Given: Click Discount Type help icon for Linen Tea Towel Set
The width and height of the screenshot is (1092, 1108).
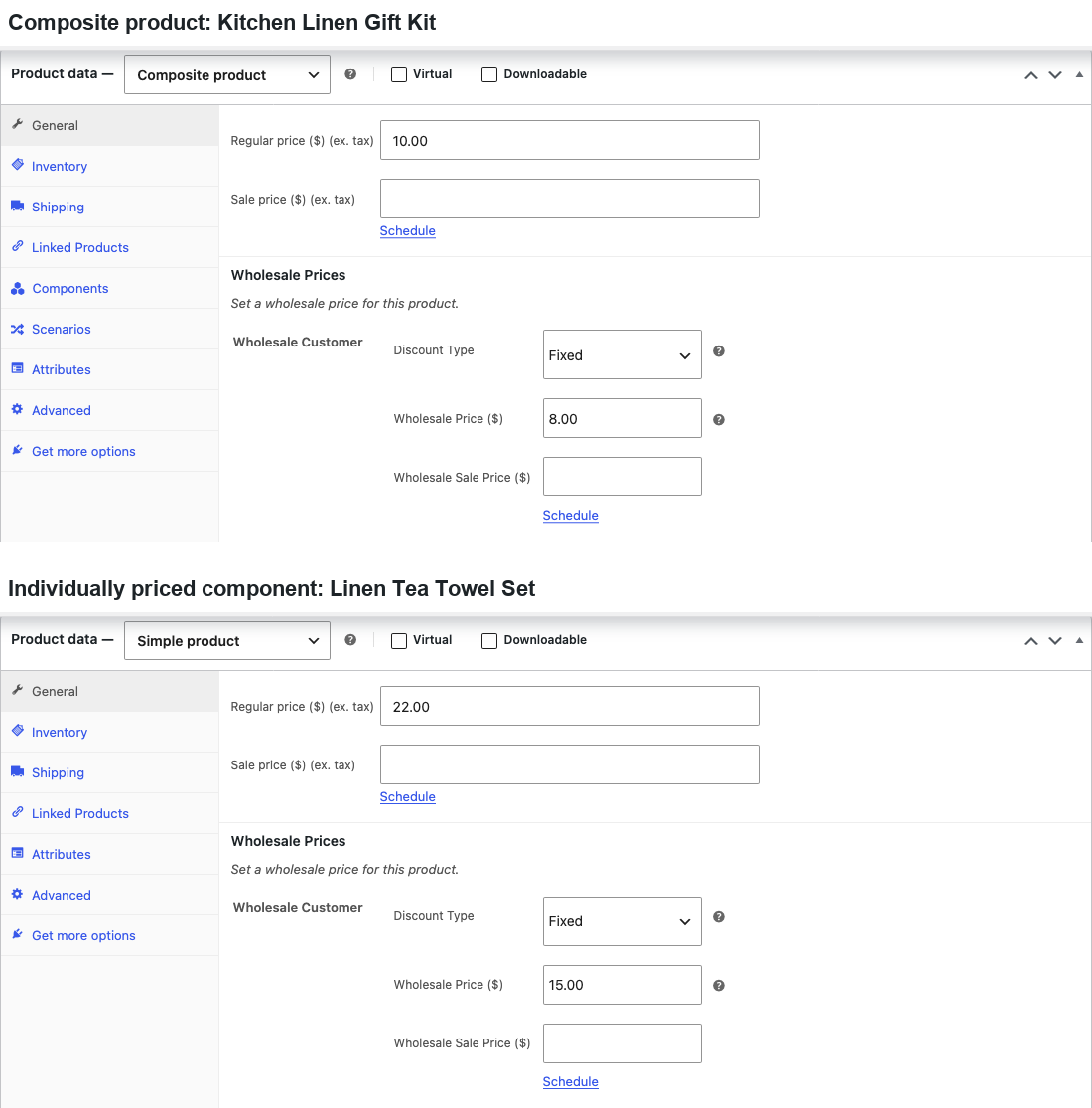Looking at the screenshot, I should [719, 917].
